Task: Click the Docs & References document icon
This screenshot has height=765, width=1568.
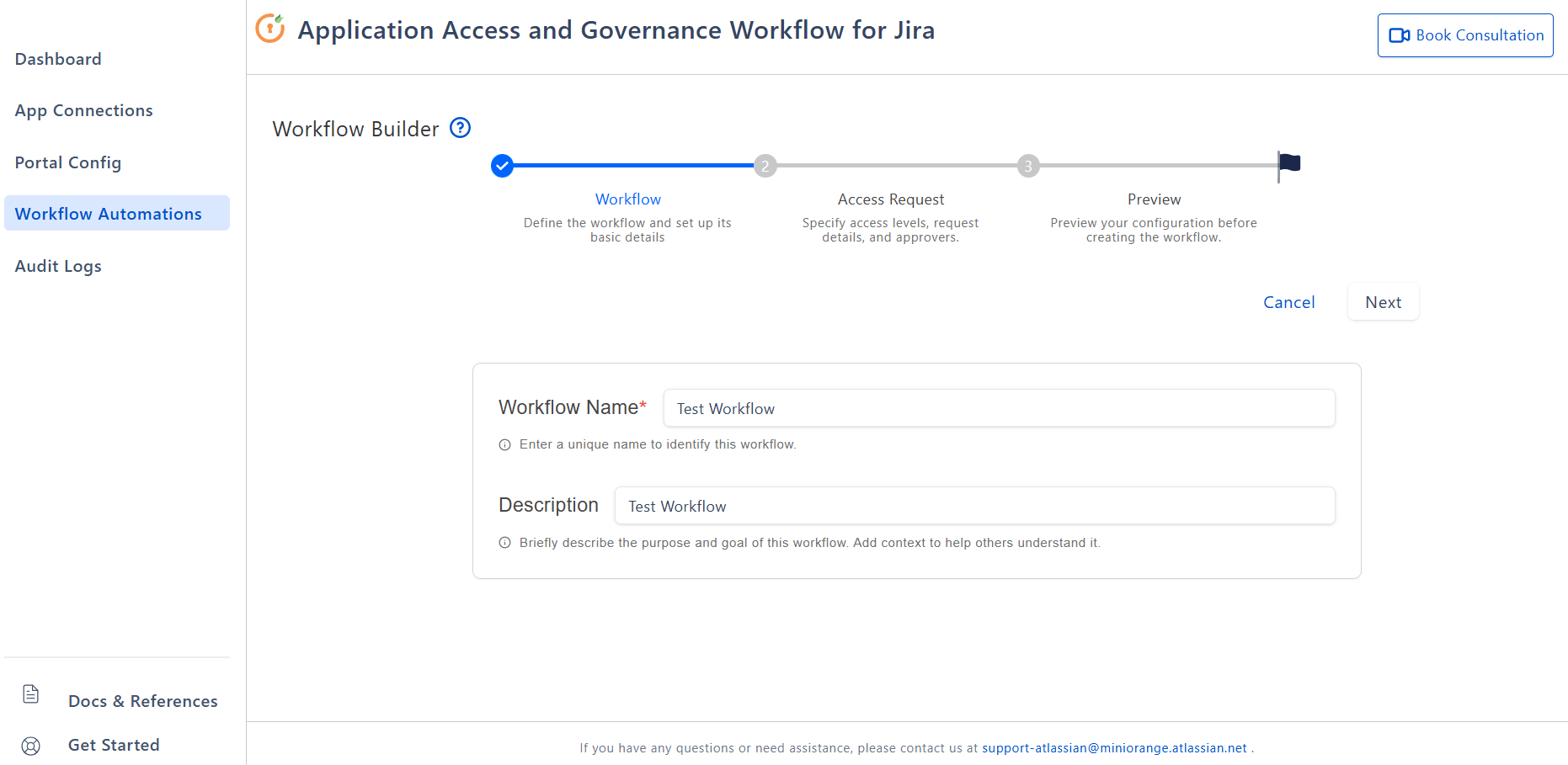Action: (x=31, y=694)
